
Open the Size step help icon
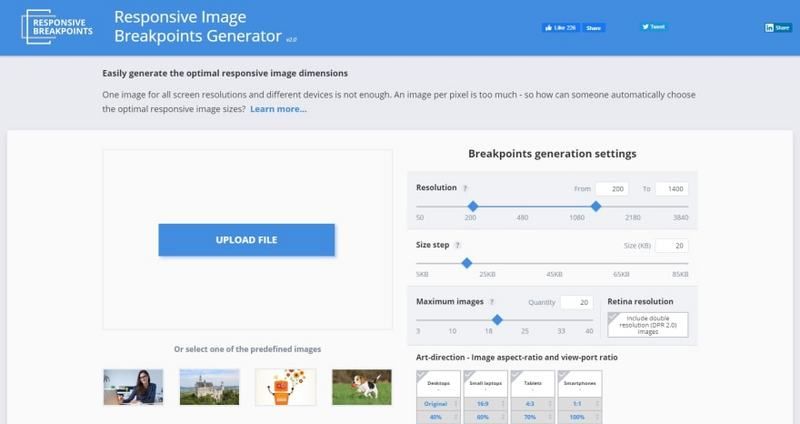coord(459,245)
